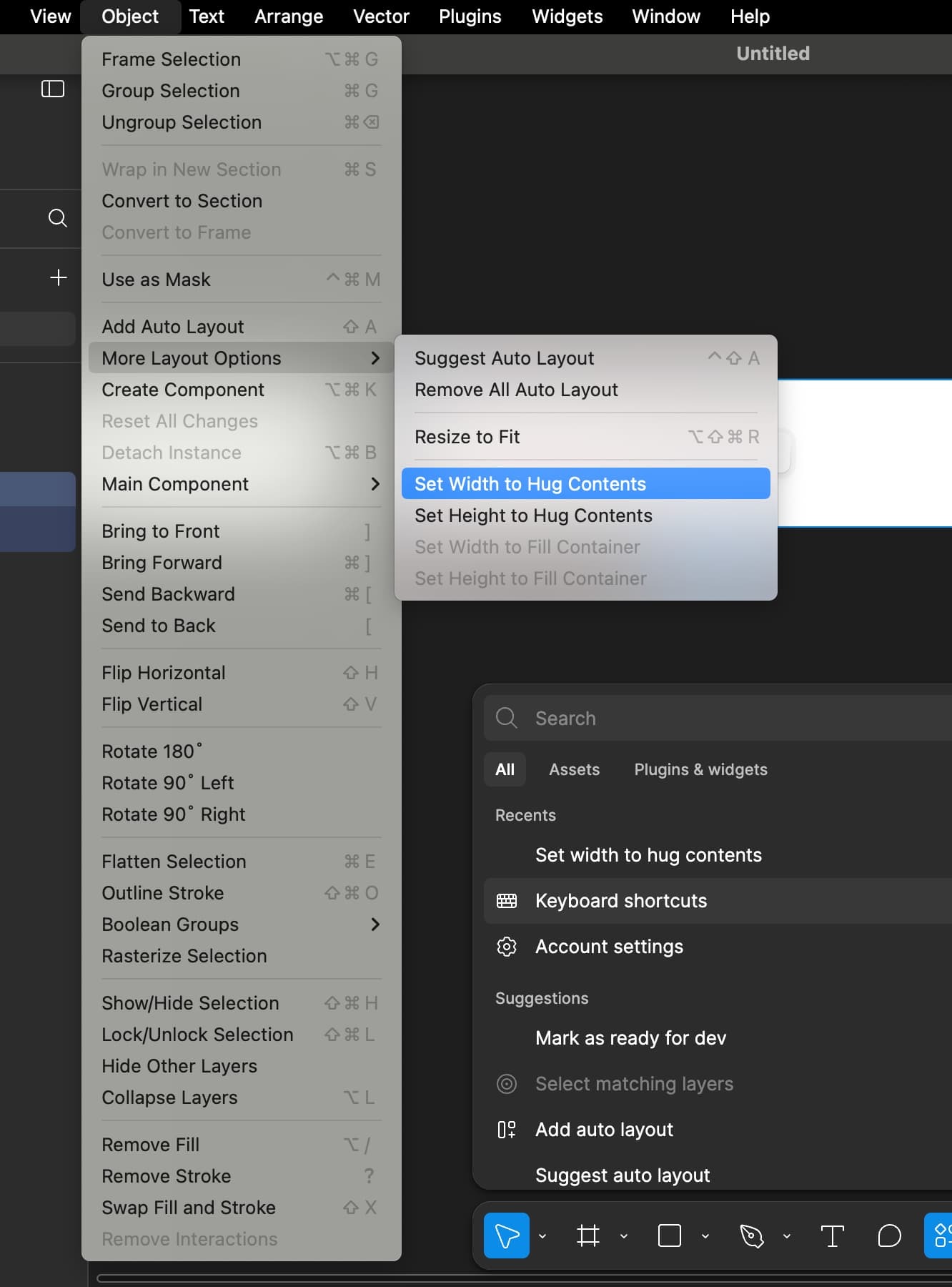Run recent Set width to hug contents

(x=718, y=855)
